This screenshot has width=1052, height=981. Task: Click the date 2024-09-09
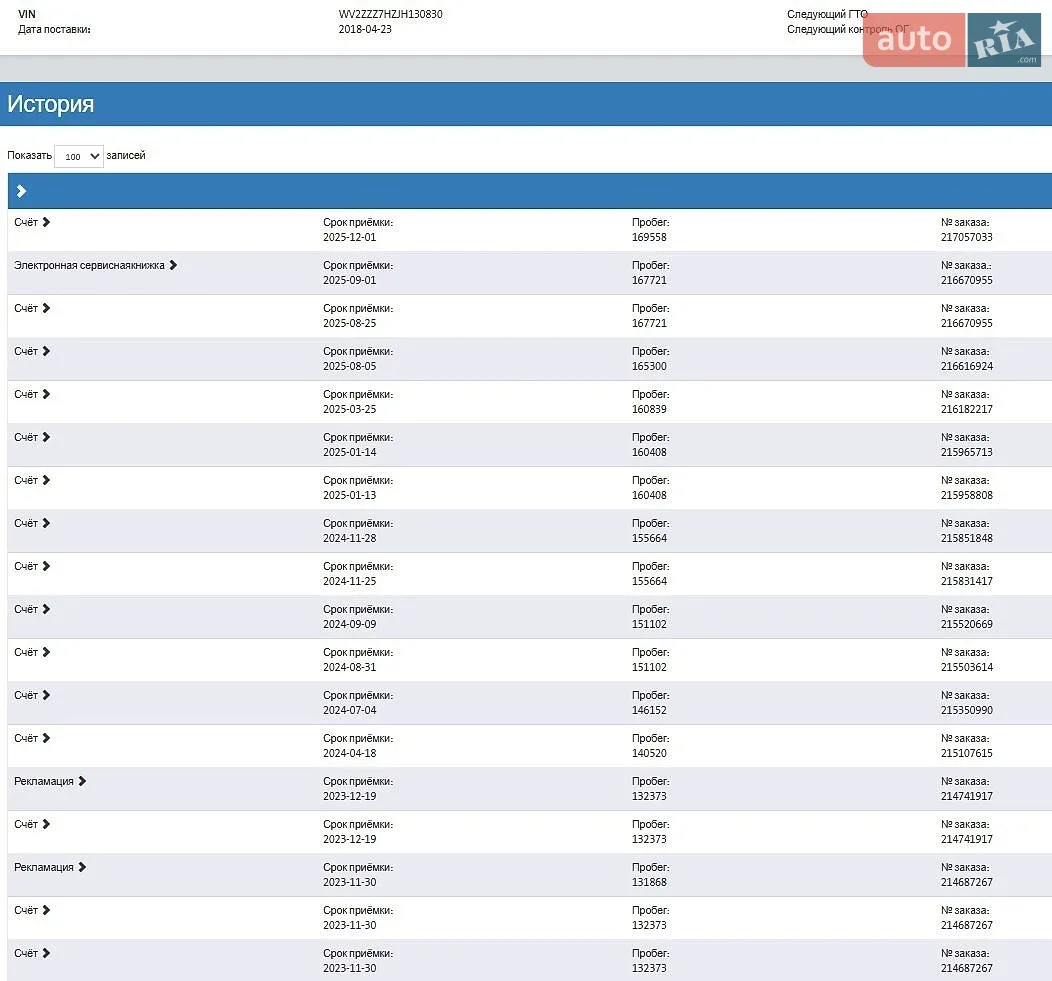pyautogui.click(x=350, y=623)
